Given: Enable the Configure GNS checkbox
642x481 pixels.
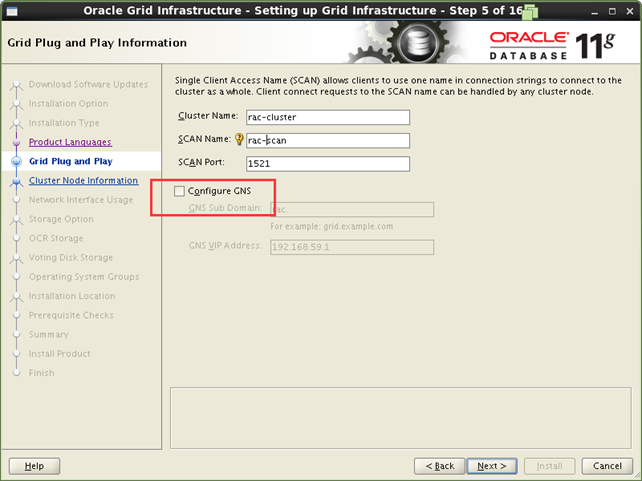Looking at the screenshot, I should 179,191.
